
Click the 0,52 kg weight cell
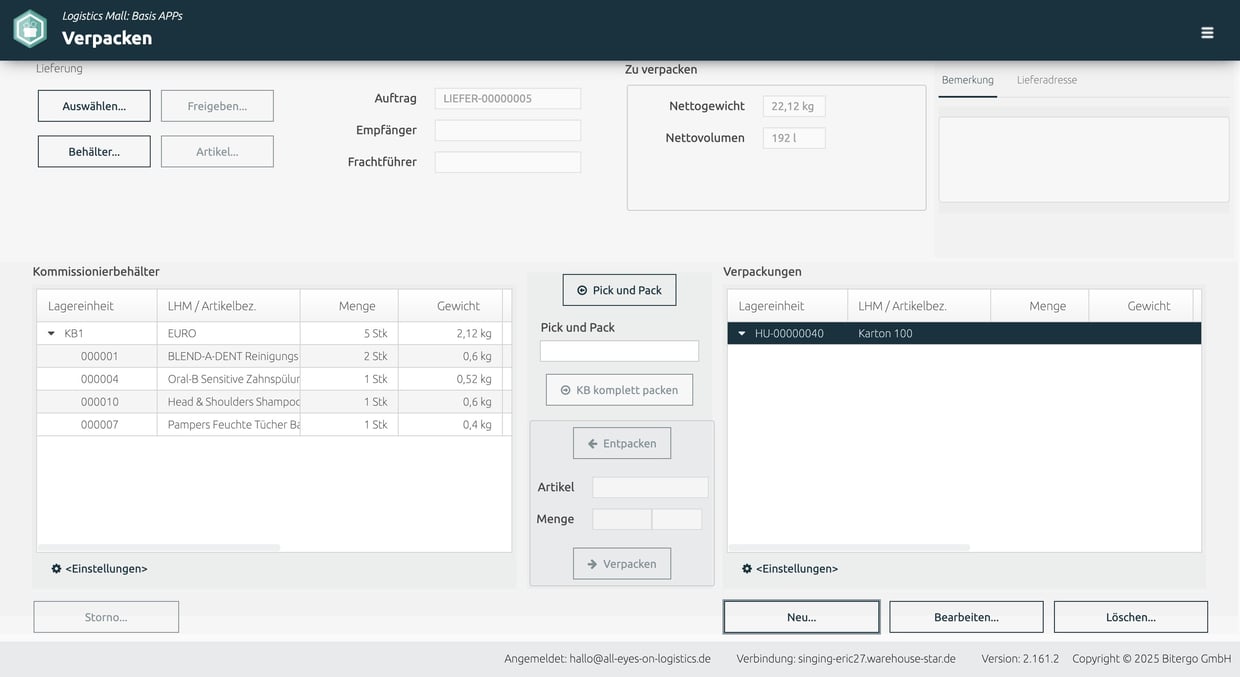tap(450, 379)
